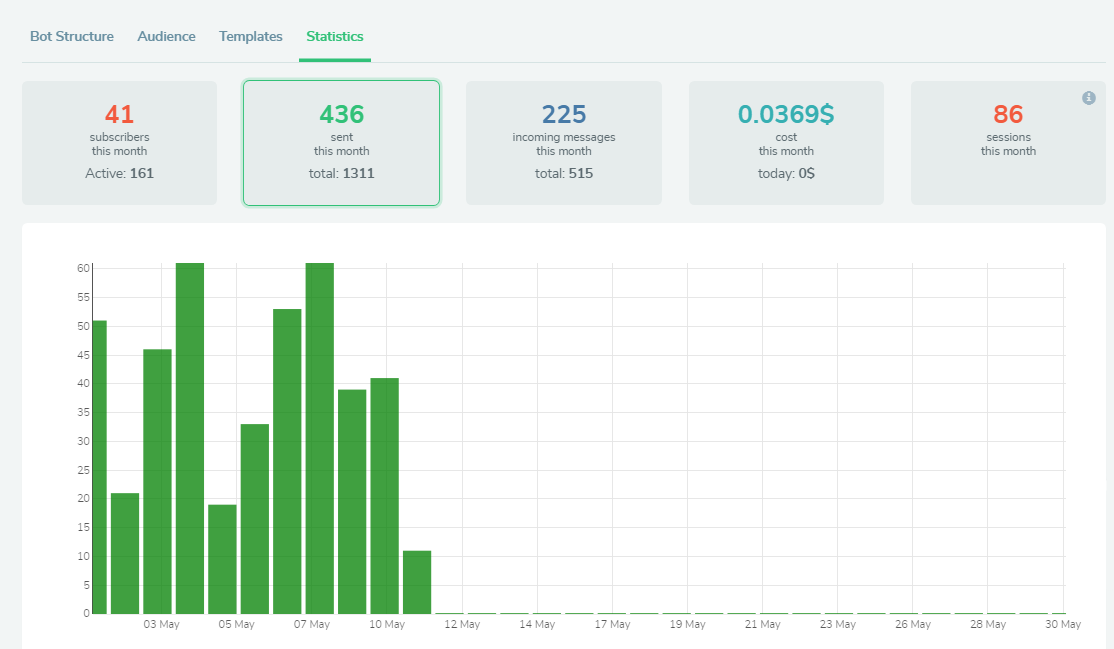Click the total: 515 incoming counter
The image size is (1114, 649).
click(563, 173)
